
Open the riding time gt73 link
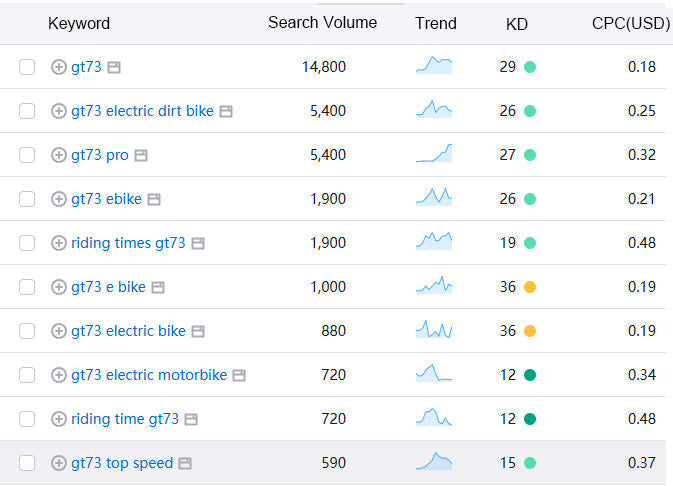tap(125, 419)
